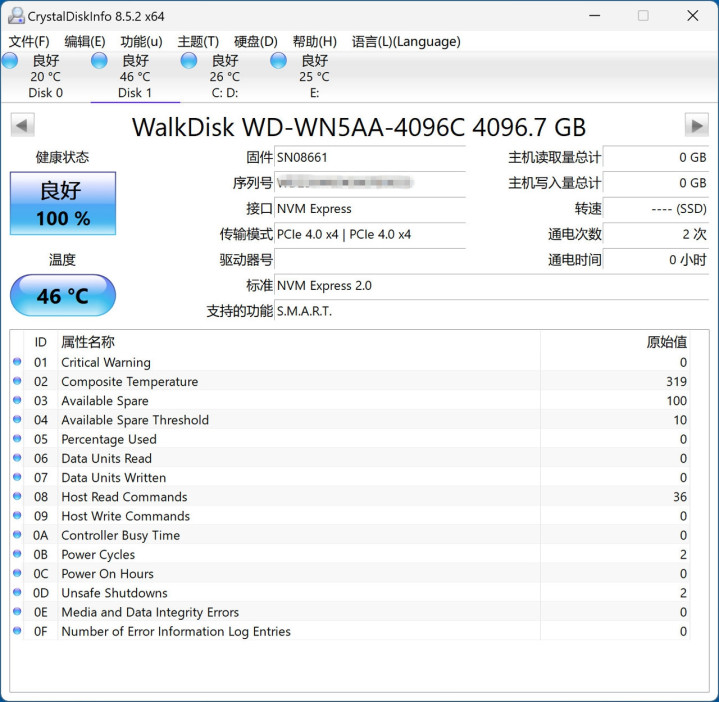
Task: Click status dot for Controller Busy Time row
Action: pos(17,535)
